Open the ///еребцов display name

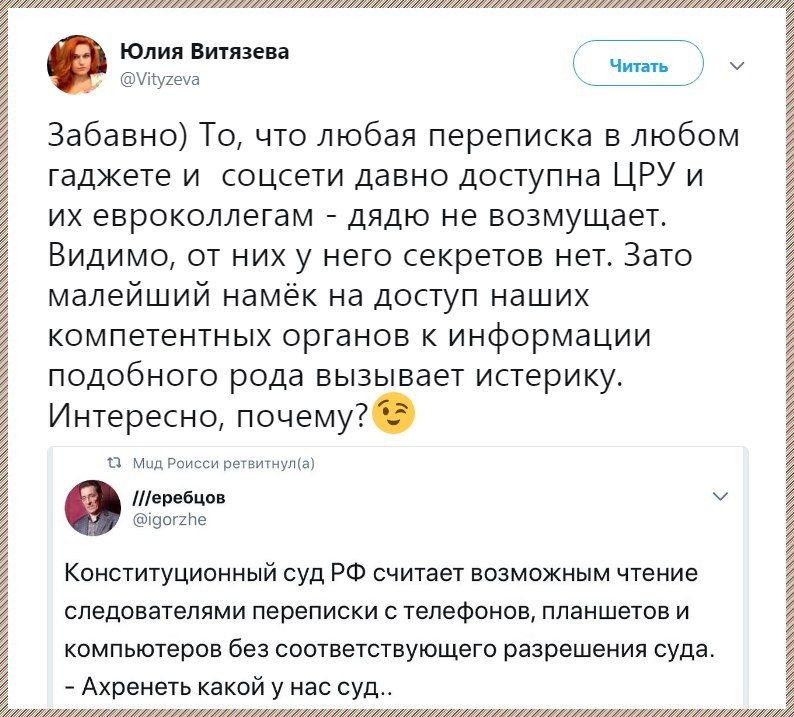click(x=179, y=496)
